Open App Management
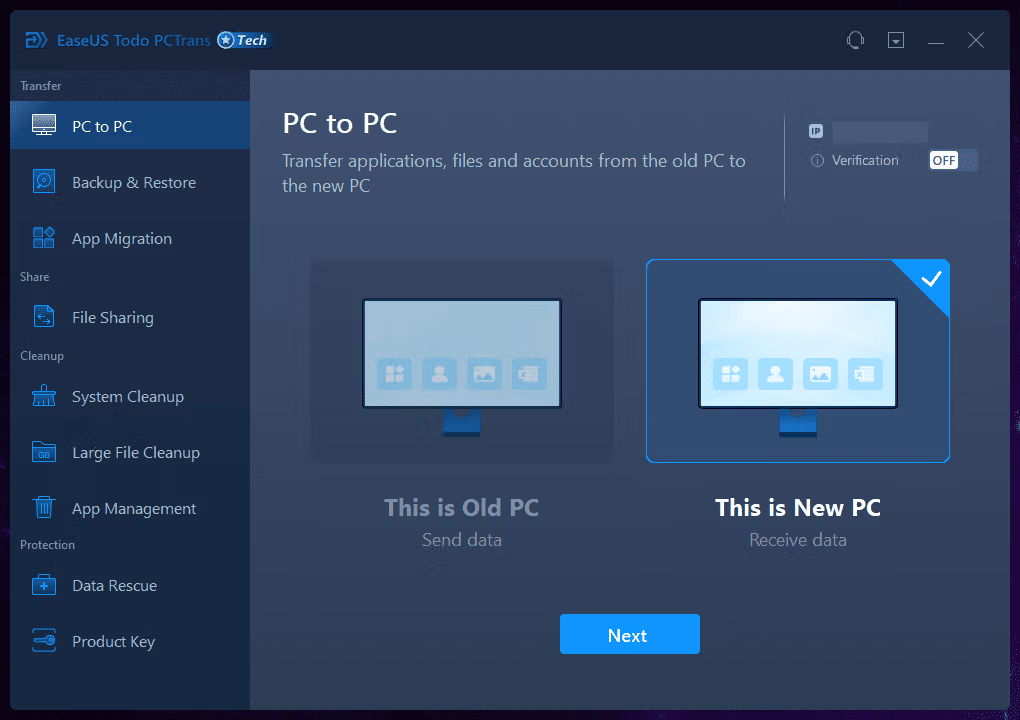Screen dimensions: 1020x720 point(130,507)
